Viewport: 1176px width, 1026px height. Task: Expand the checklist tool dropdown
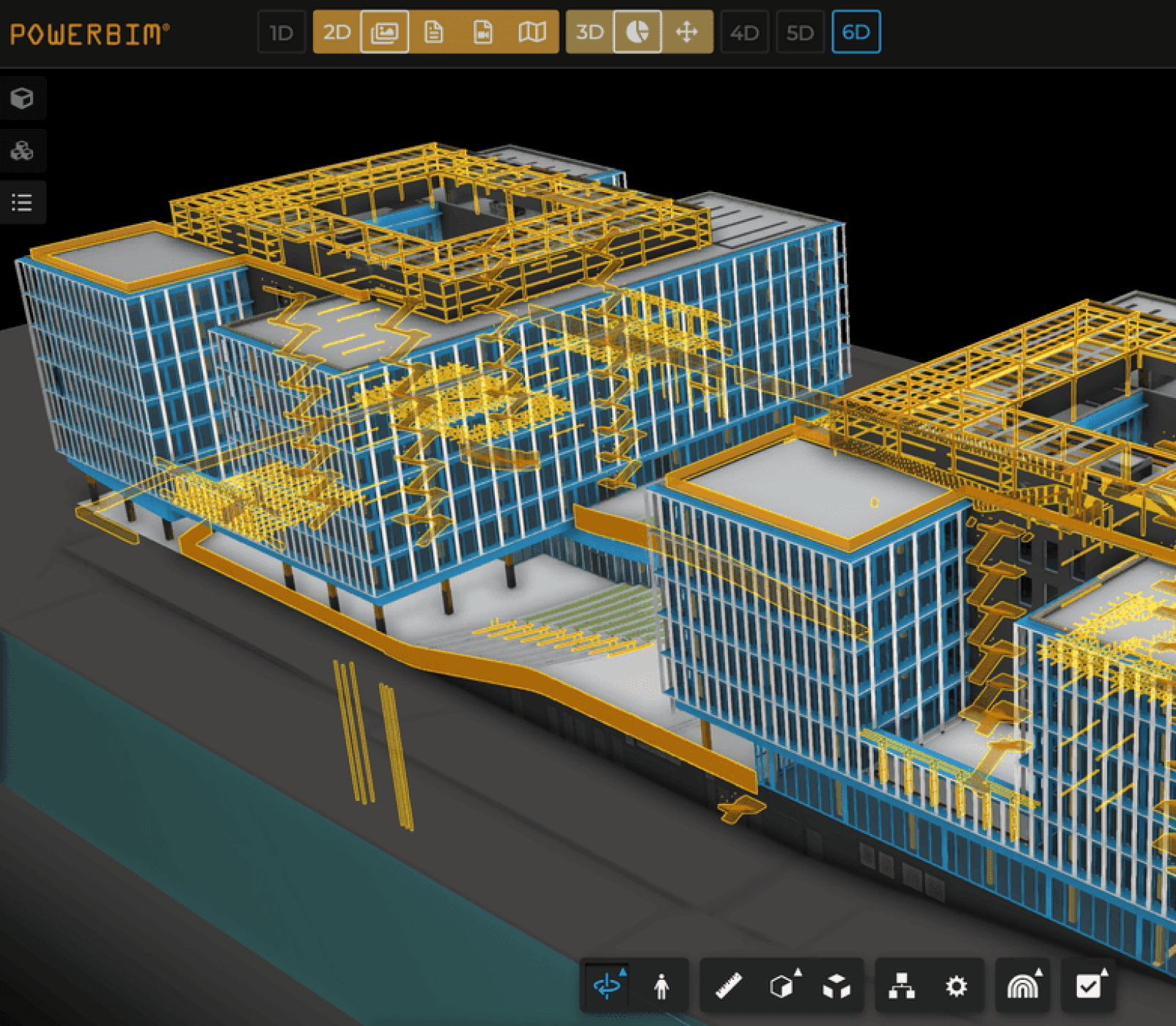[x=1105, y=970]
